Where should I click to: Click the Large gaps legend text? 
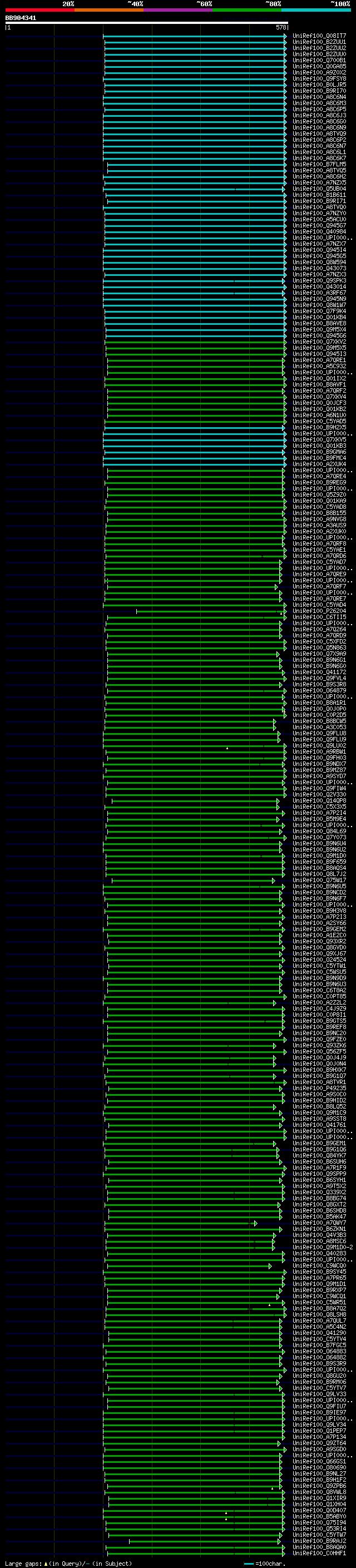pyautogui.click(x=68, y=1563)
